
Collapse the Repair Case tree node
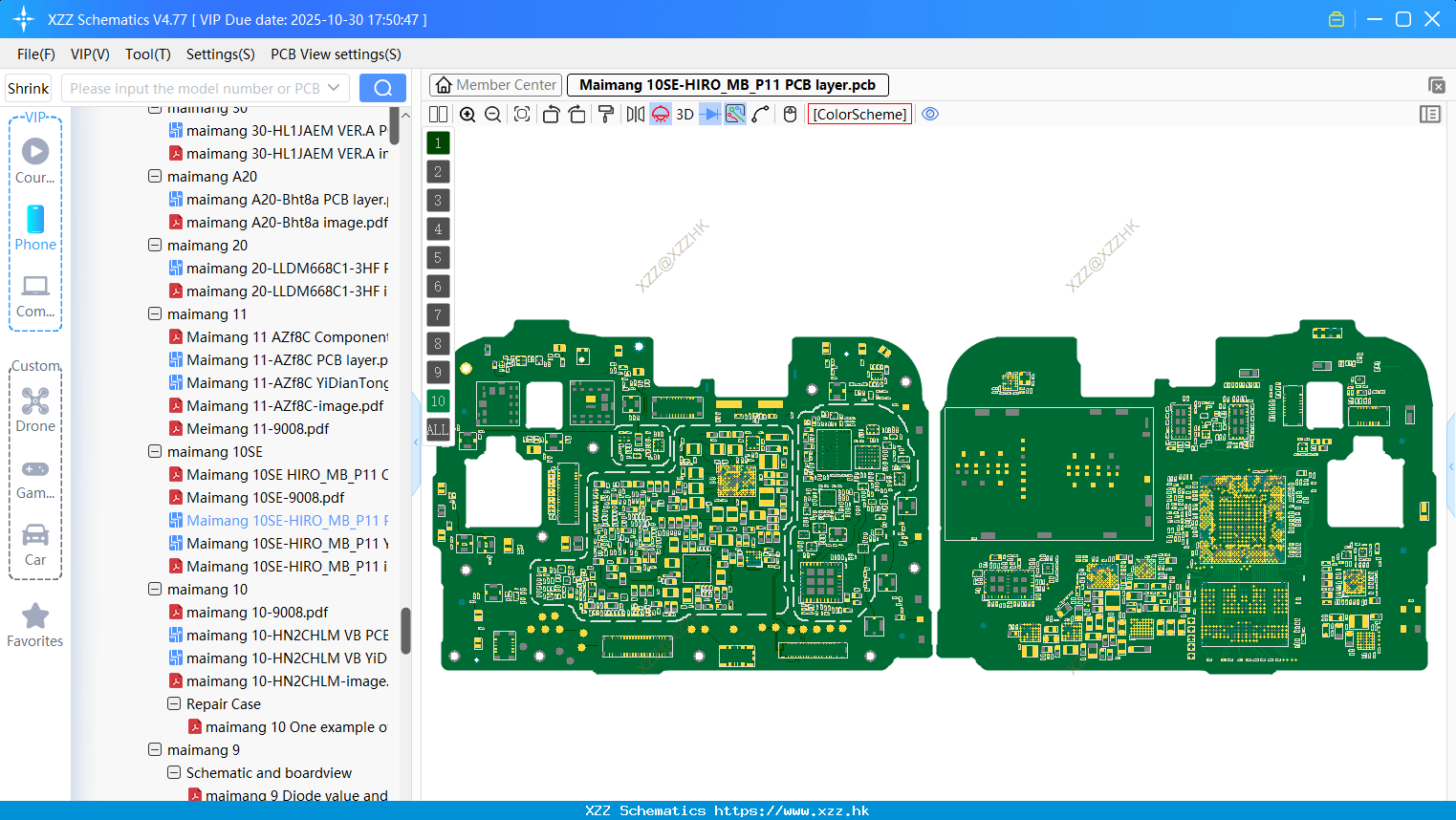tap(174, 703)
